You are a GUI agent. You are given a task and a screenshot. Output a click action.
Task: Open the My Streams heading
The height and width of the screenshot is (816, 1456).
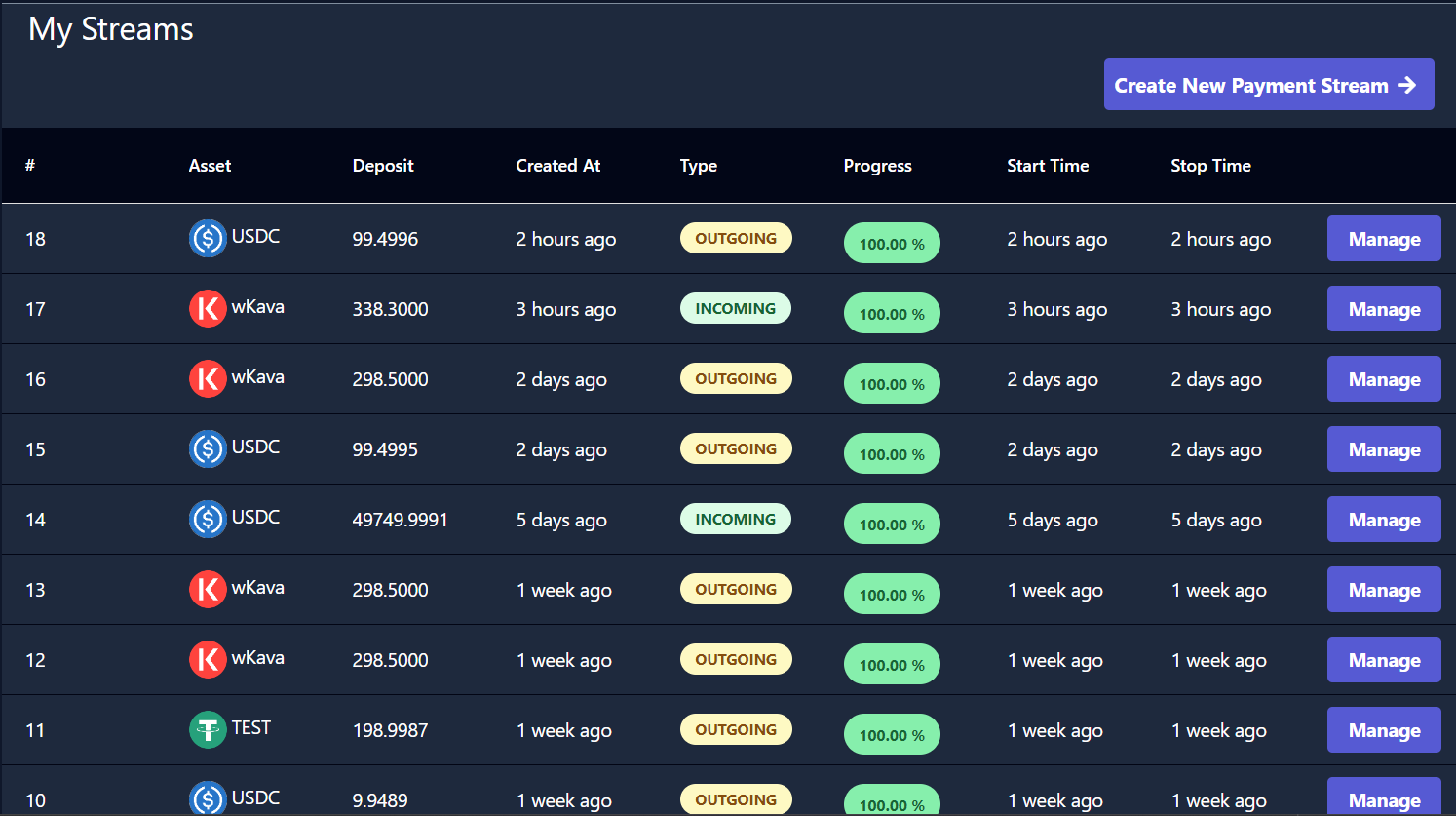point(110,28)
